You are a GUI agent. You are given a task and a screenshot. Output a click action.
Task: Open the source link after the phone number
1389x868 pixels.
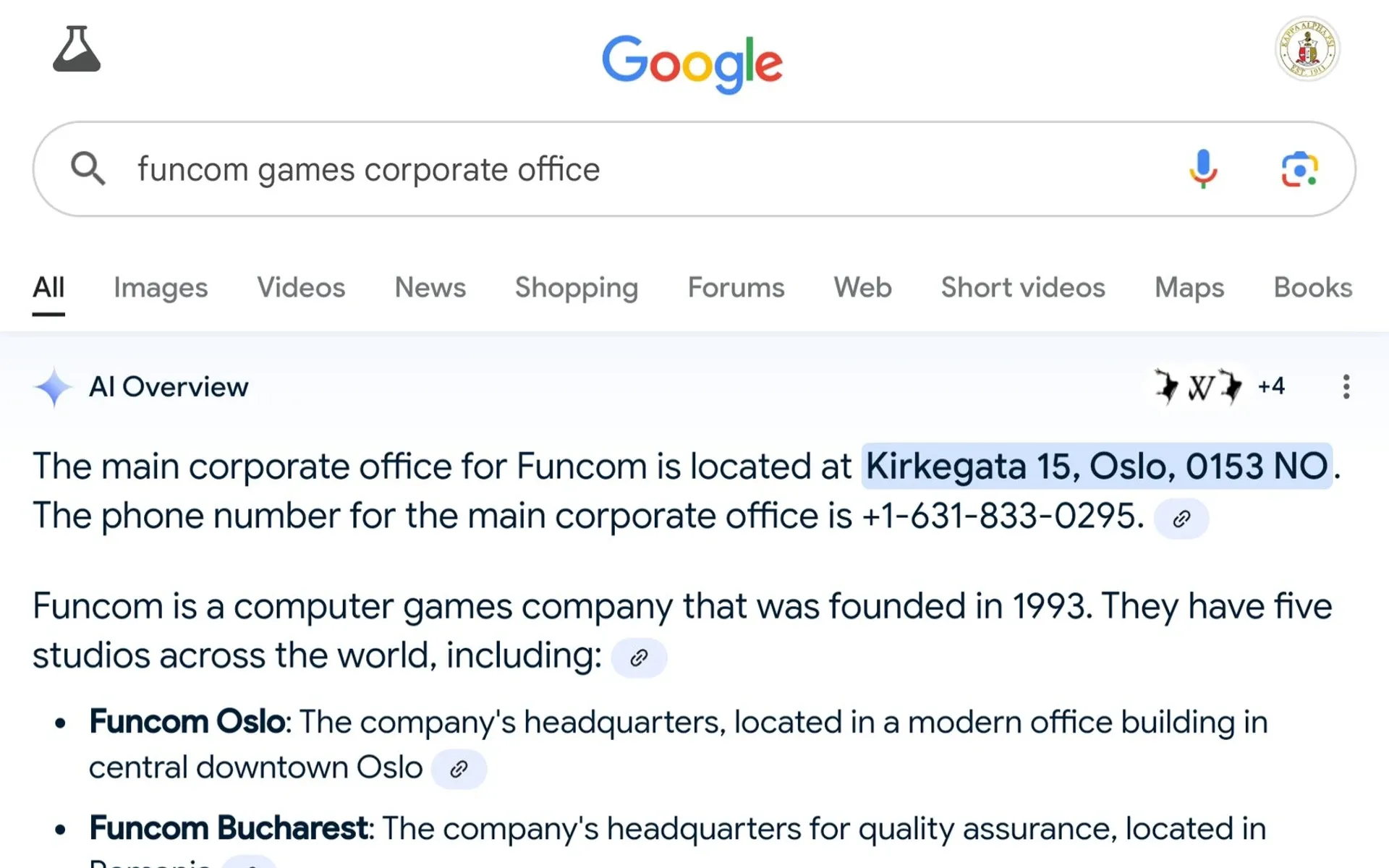tap(1182, 518)
